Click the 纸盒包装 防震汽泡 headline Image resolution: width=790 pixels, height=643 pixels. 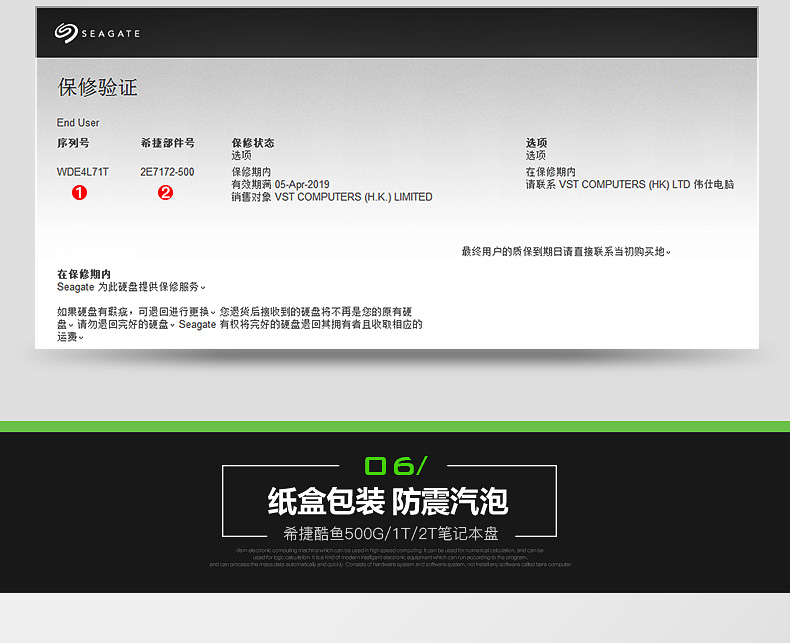click(387, 501)
